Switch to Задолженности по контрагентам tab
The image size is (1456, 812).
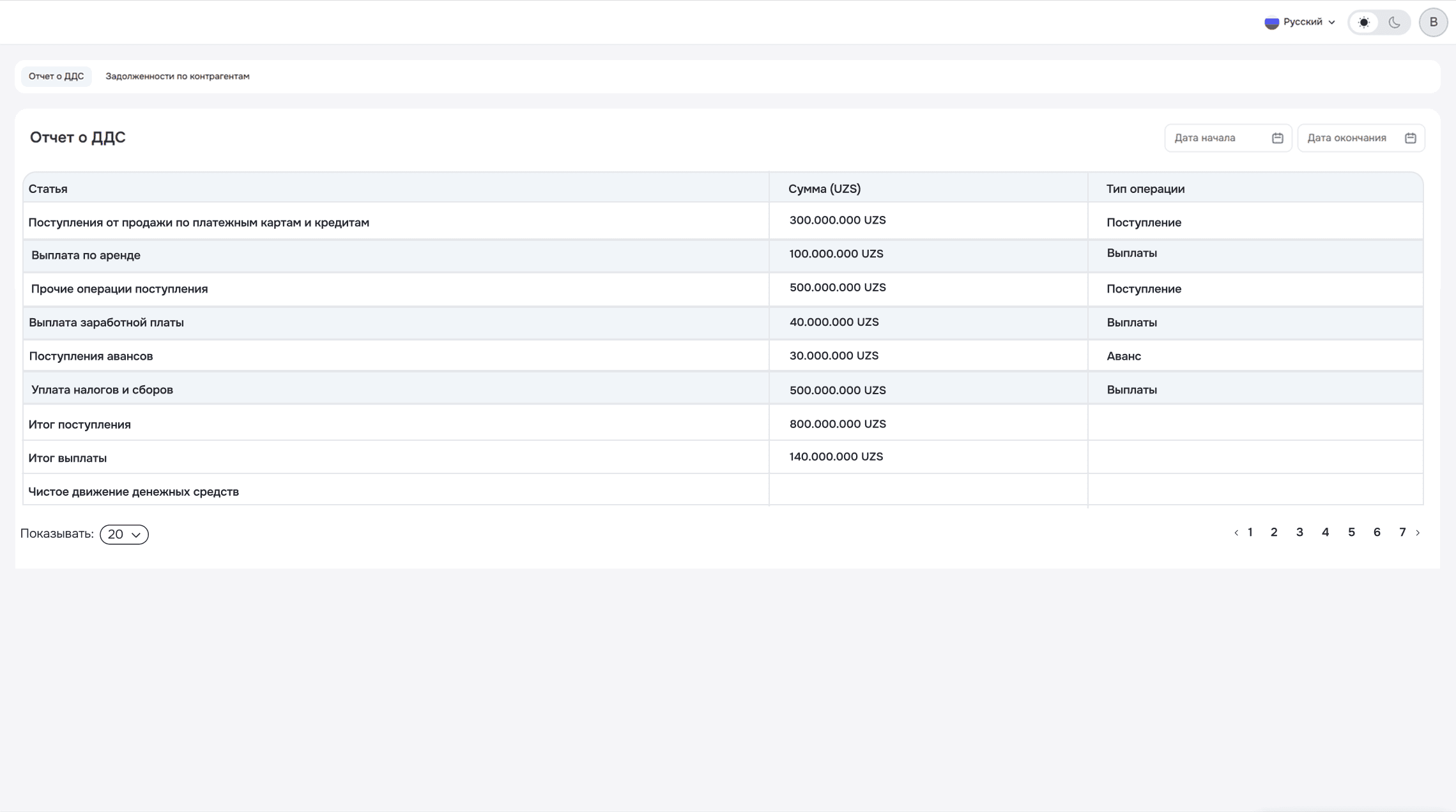coord(177,76)
